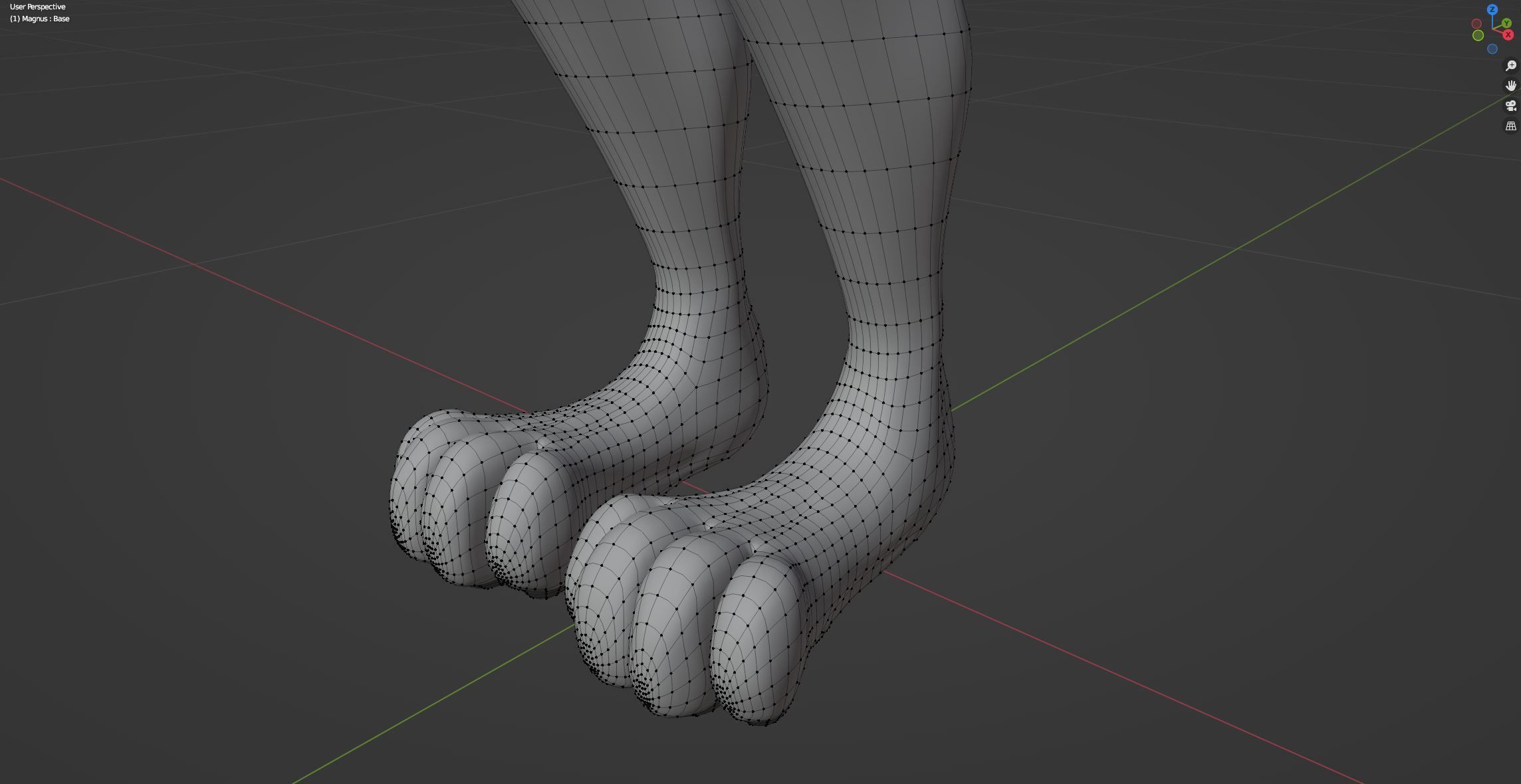Align view to red X axis handle
Image resolution: width=1521 pixels, height=784 pixels.
(1508, 35)
